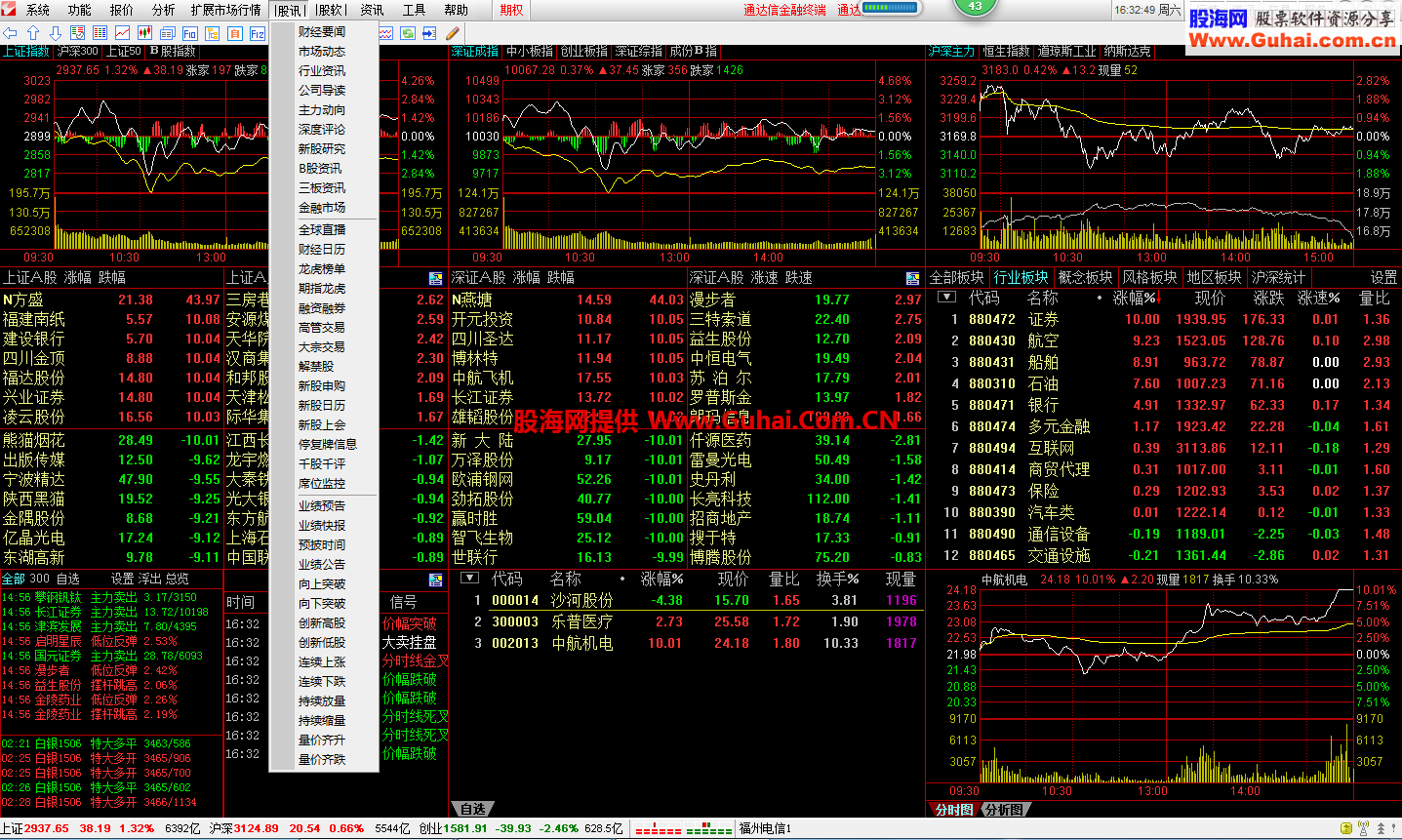The height and width of the screenshot is (840, 1402).
Task: Sort by the 涨幅% column in sector table
Action: pos(1135,298)
